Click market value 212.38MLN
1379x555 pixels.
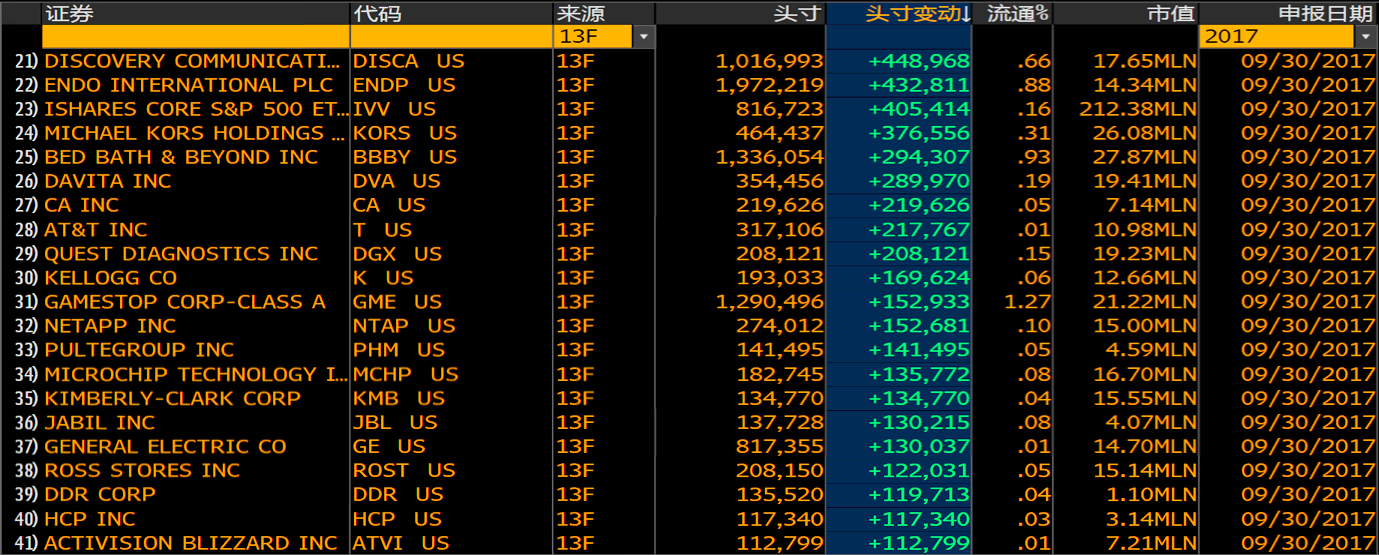pos(1138,109)
